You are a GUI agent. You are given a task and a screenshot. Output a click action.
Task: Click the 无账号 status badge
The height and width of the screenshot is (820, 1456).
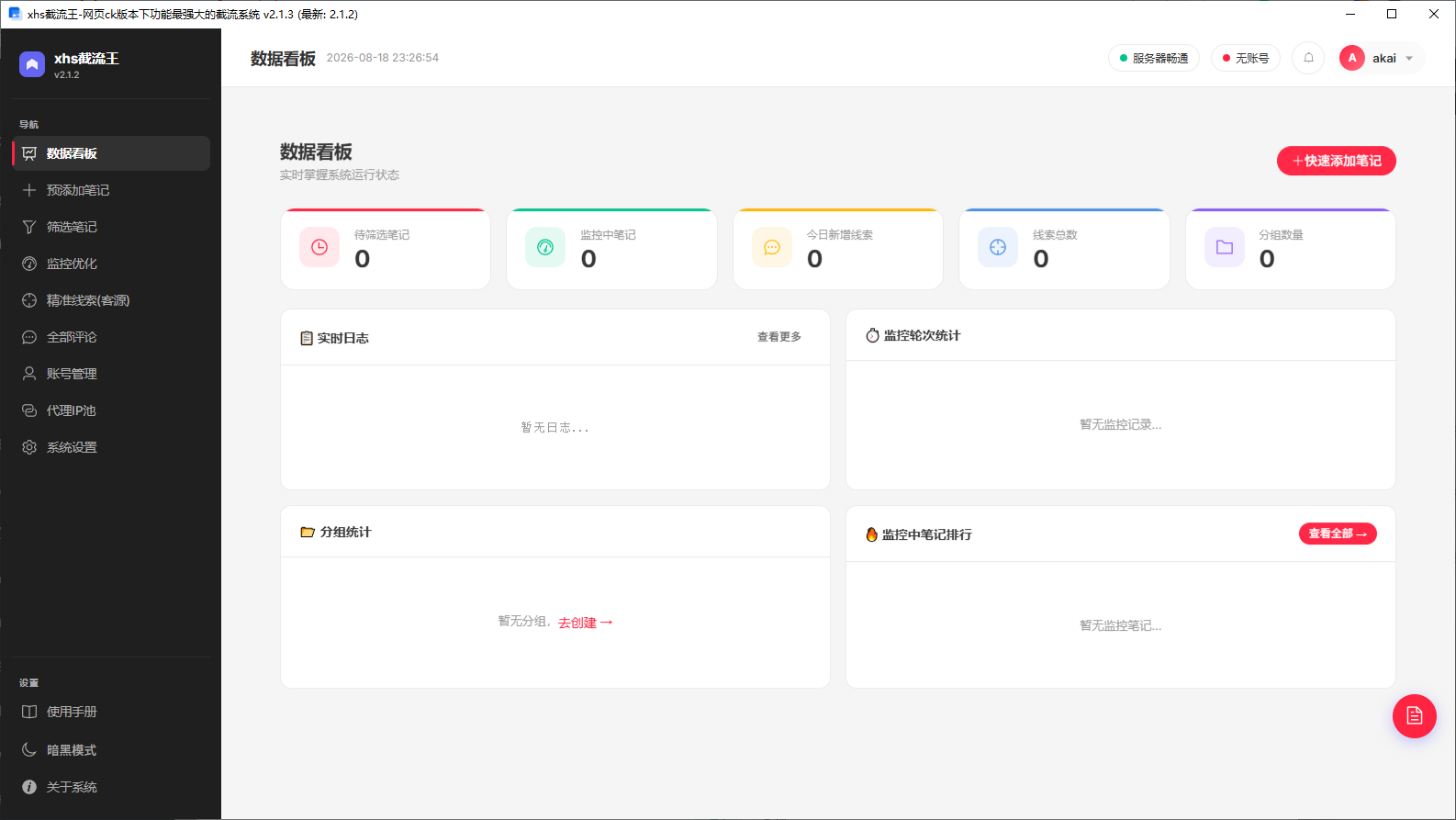[1246, 58]
